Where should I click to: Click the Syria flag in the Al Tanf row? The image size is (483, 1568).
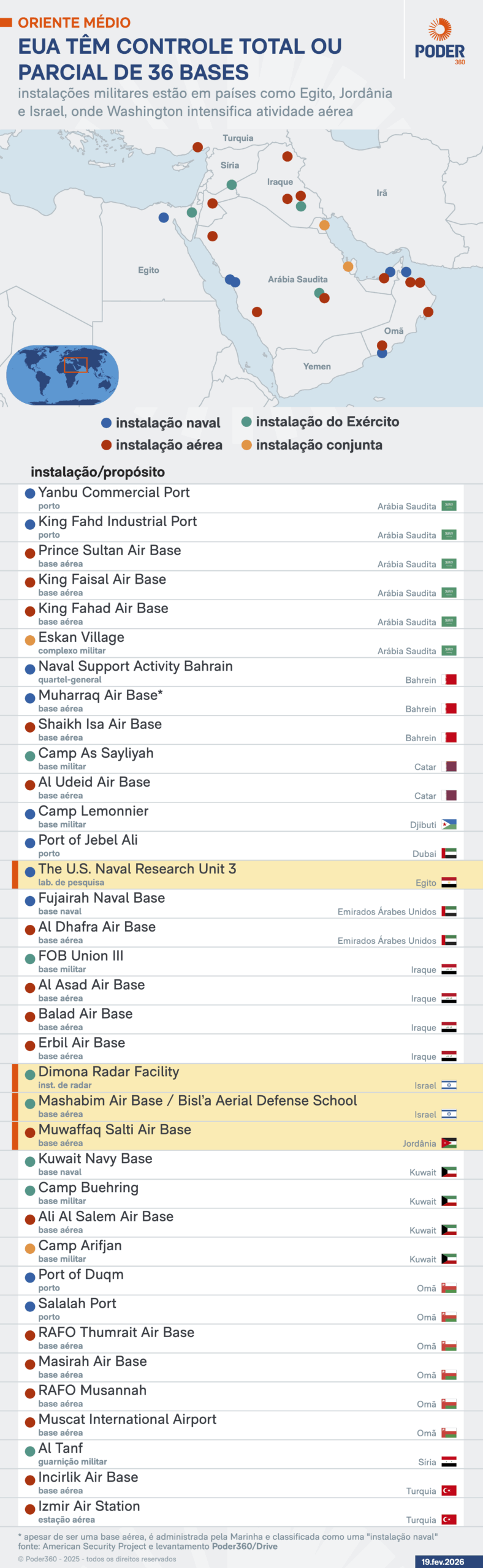pyautogui.click(x=449, y=1461)
